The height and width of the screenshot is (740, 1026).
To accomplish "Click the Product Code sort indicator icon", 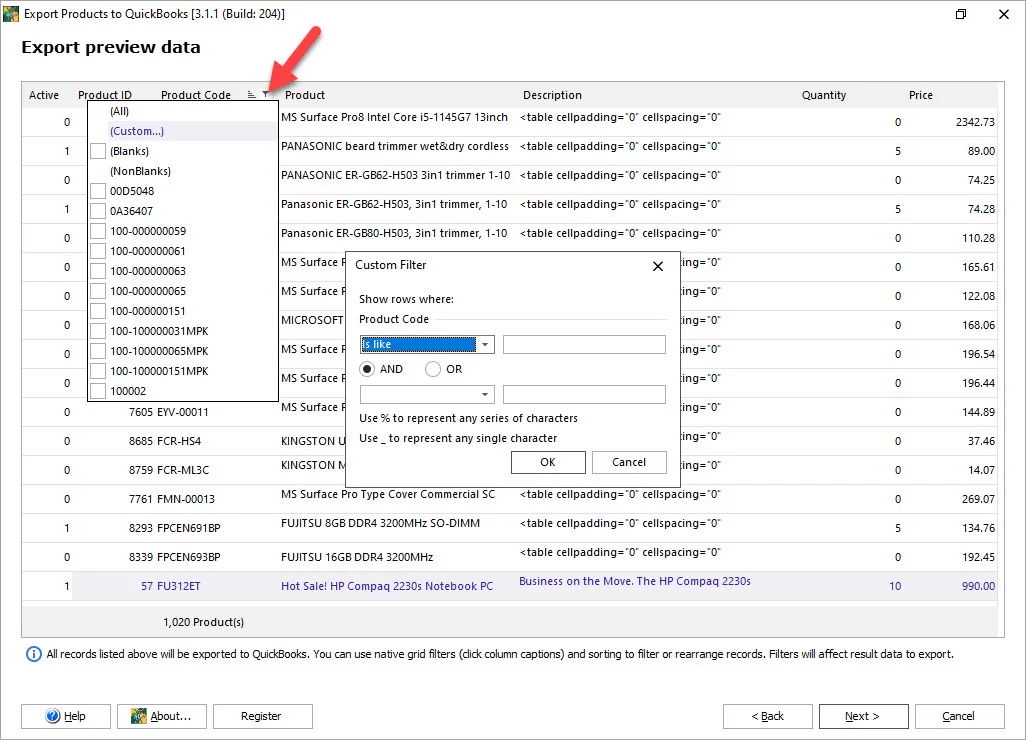I will click(x=252, y=95).
